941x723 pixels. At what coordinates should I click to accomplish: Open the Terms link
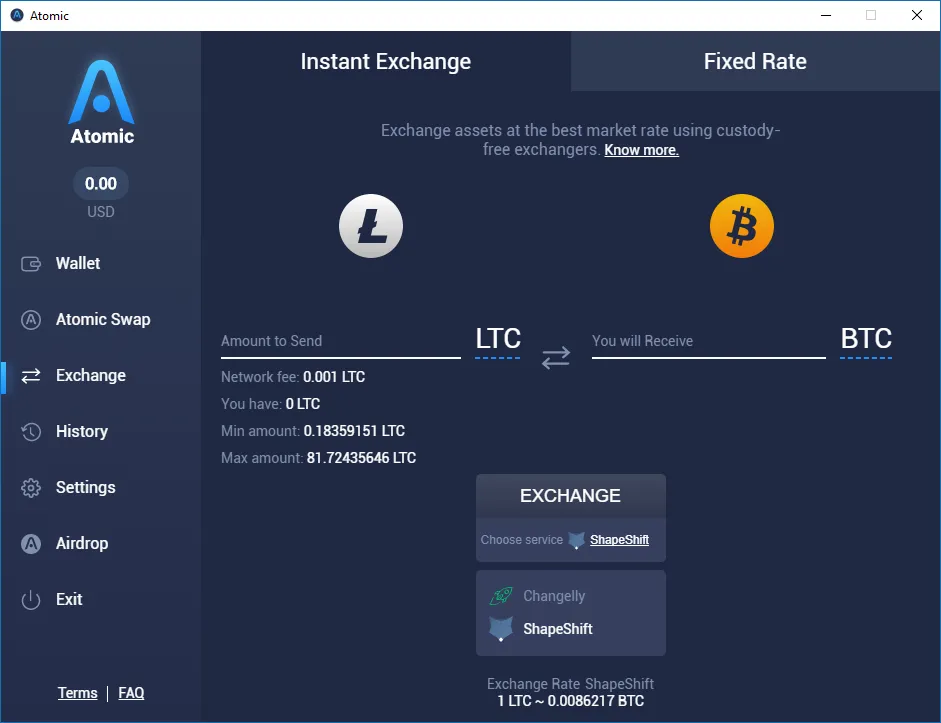point(77,693)
